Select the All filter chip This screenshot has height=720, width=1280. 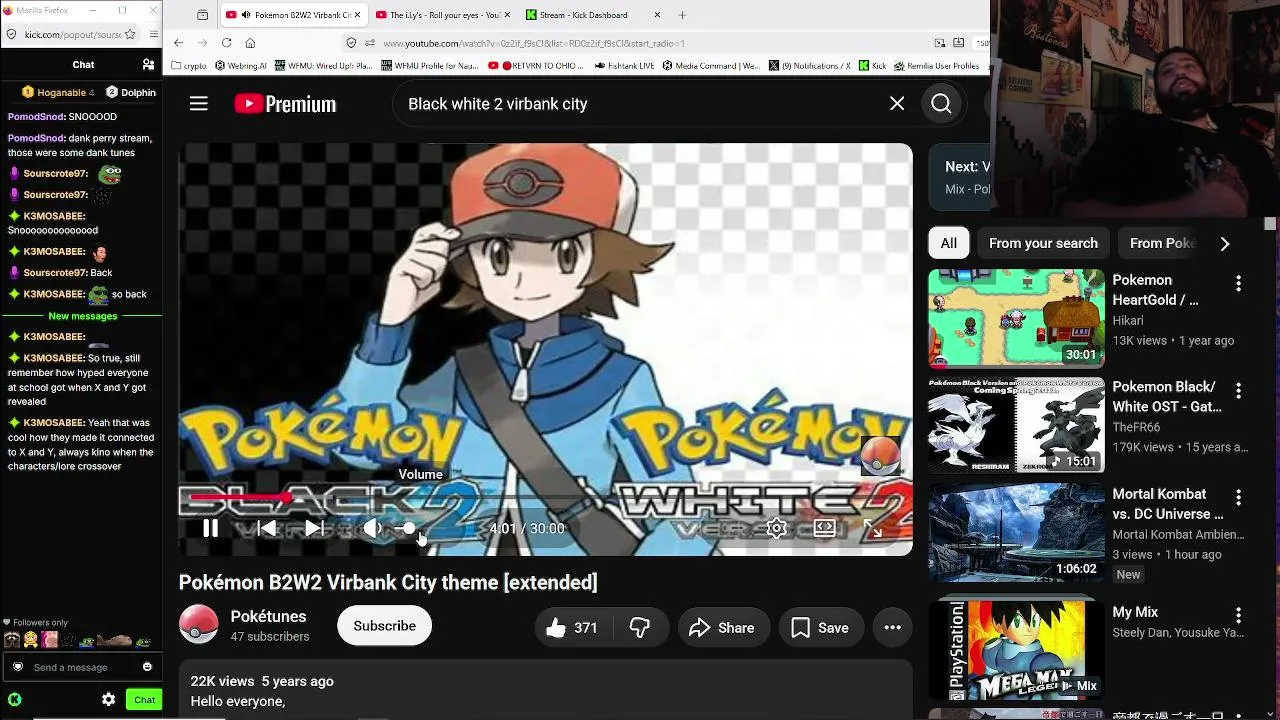[948, 243]
